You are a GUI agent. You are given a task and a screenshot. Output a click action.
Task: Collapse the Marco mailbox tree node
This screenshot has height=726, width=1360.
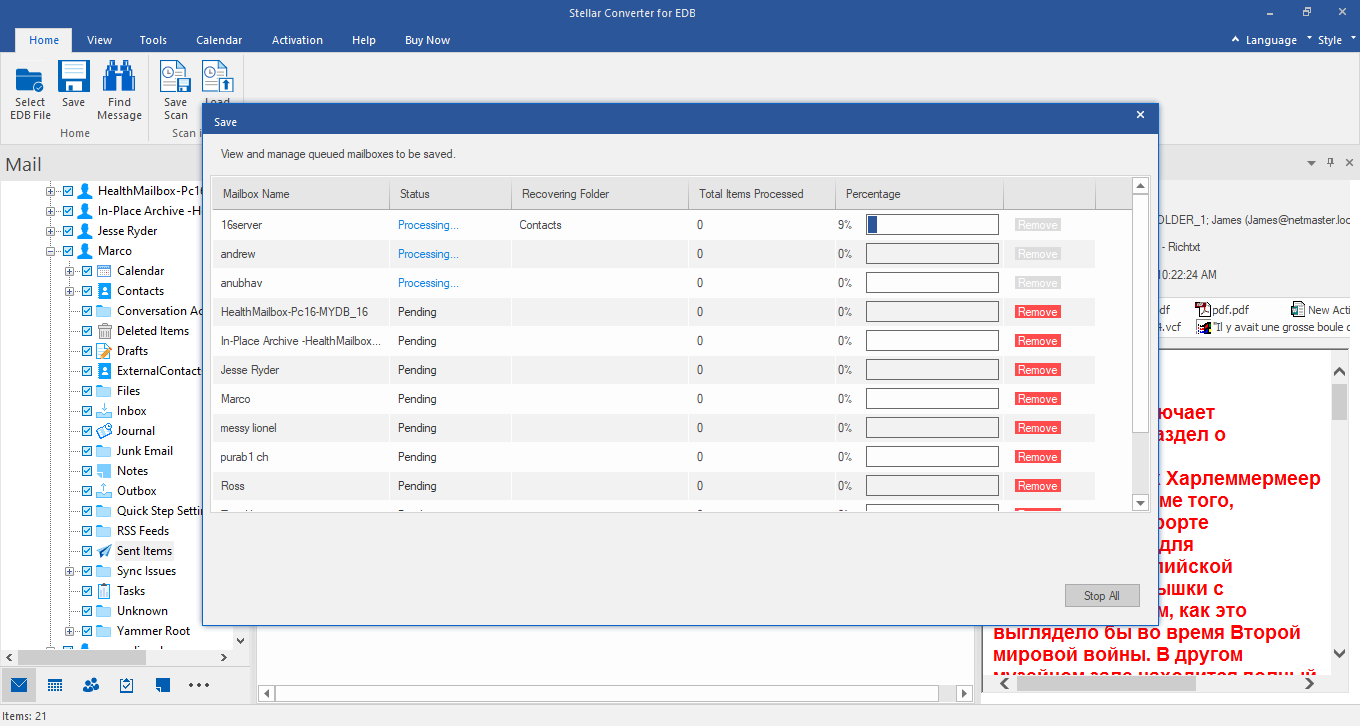[x=50, y=251]
